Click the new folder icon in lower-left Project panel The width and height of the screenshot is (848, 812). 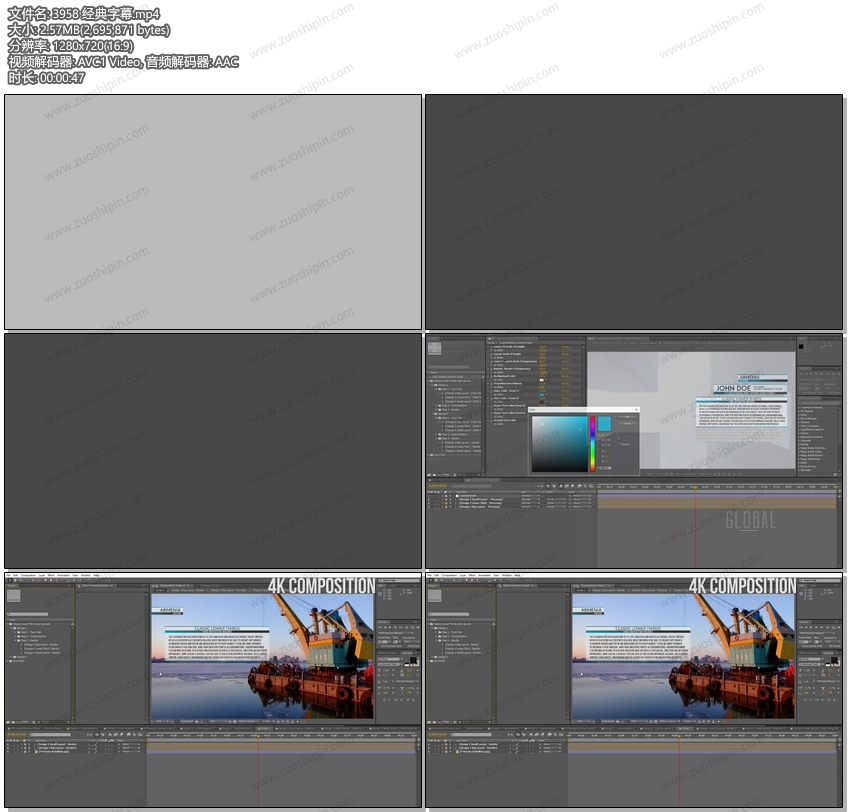[x=14, y=720]
